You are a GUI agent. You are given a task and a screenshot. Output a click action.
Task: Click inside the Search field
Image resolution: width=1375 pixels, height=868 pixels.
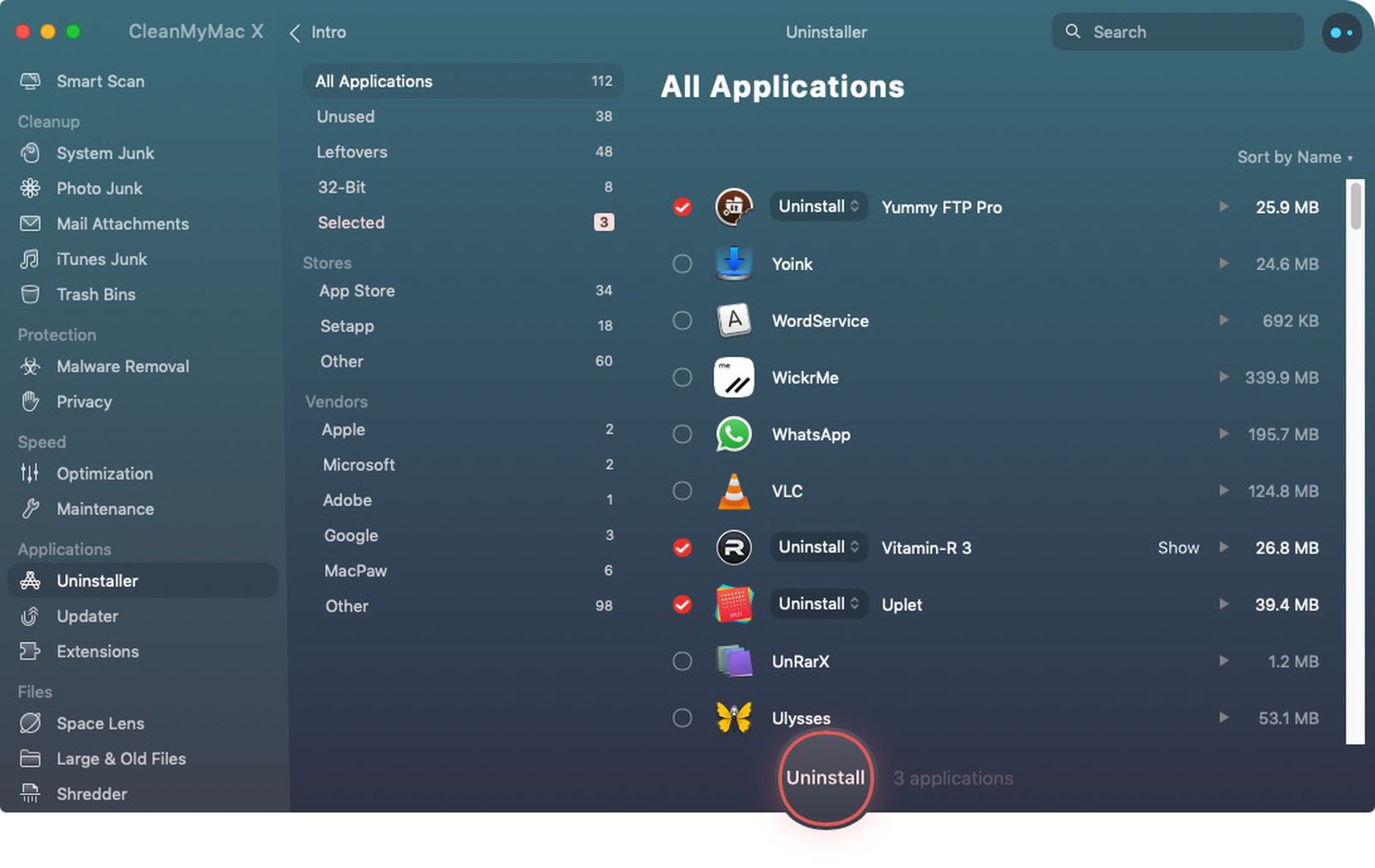click(1177, 32)
